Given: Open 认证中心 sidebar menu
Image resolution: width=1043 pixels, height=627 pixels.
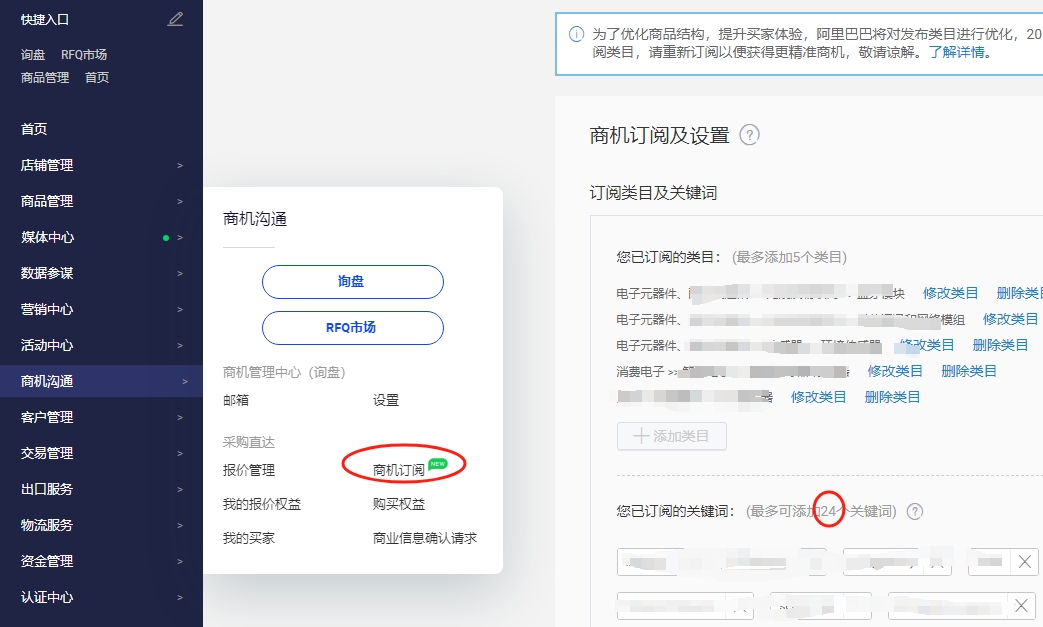Looking at the screenshot, I should click(101, 597).
